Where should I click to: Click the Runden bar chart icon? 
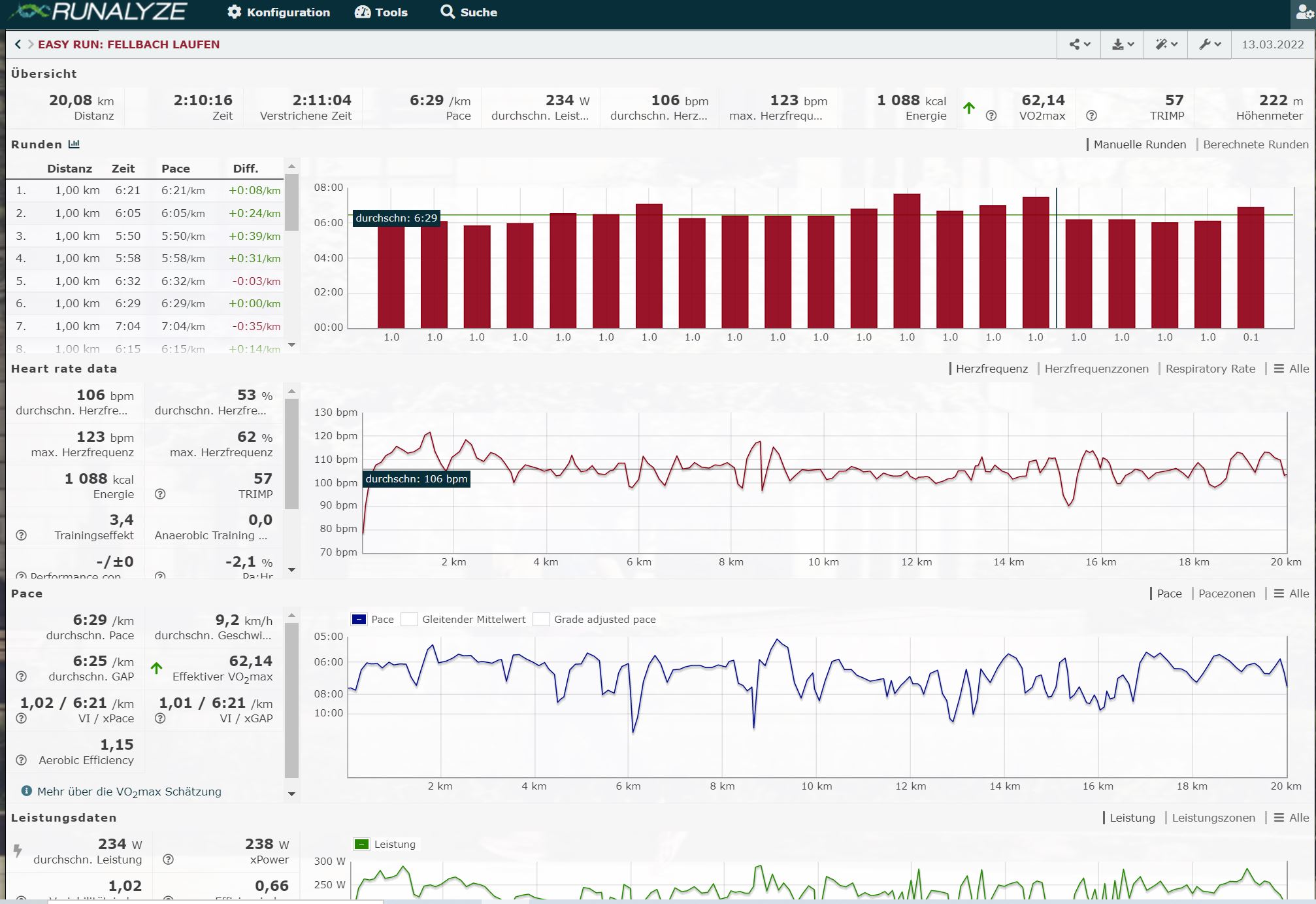74,144
